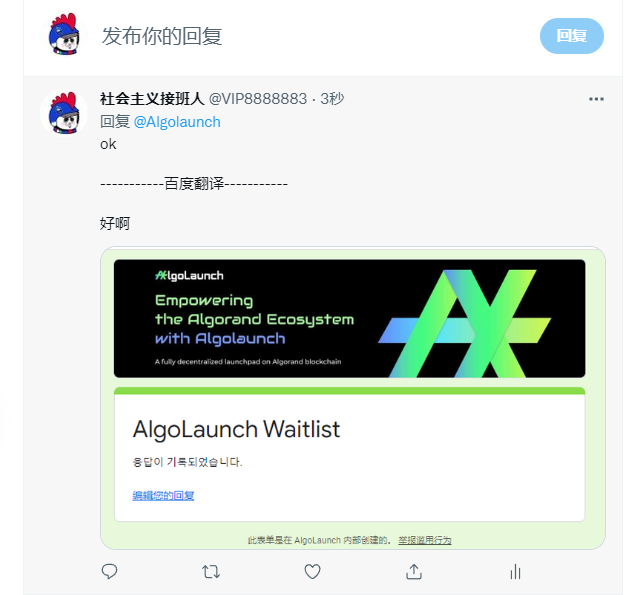Open the tweet analytics bar chart icon
The width and height of the screenshot is (639, 595).
click(516, 572)
